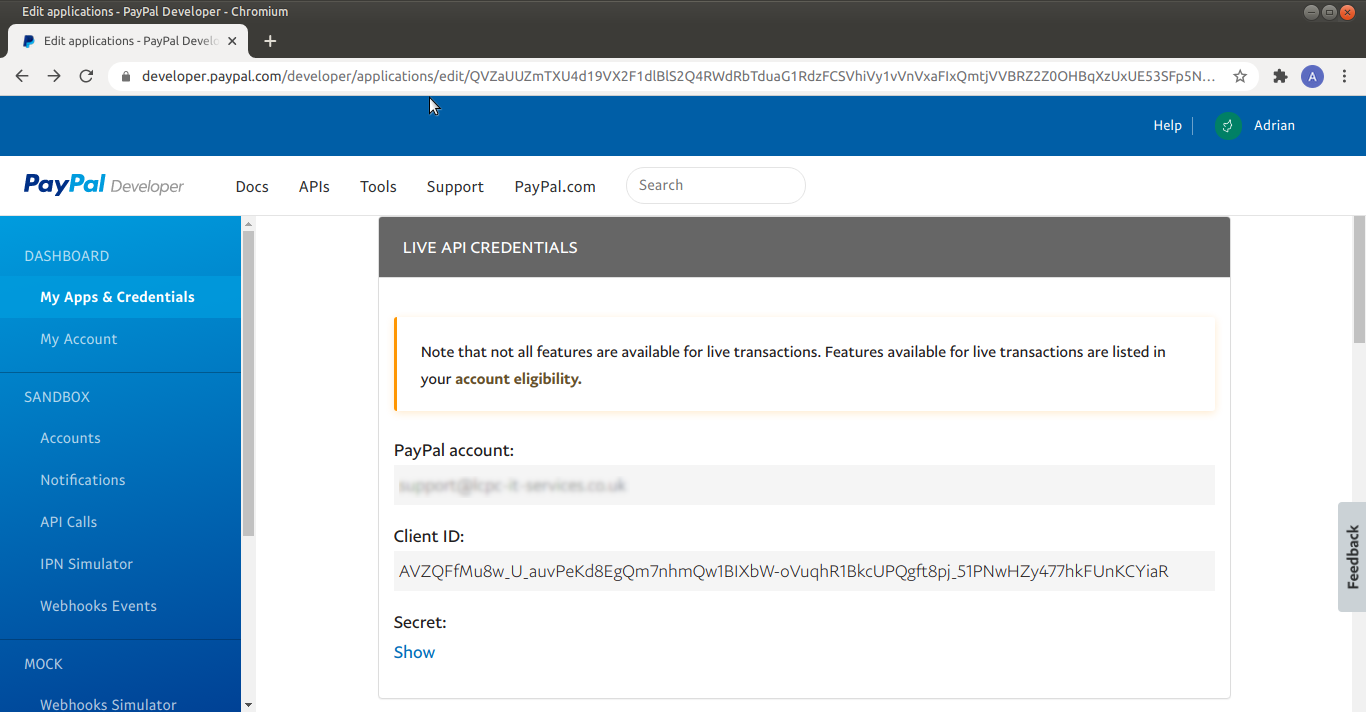Click the MOCK section heading
1366x712 pixels.
point(43,664)
